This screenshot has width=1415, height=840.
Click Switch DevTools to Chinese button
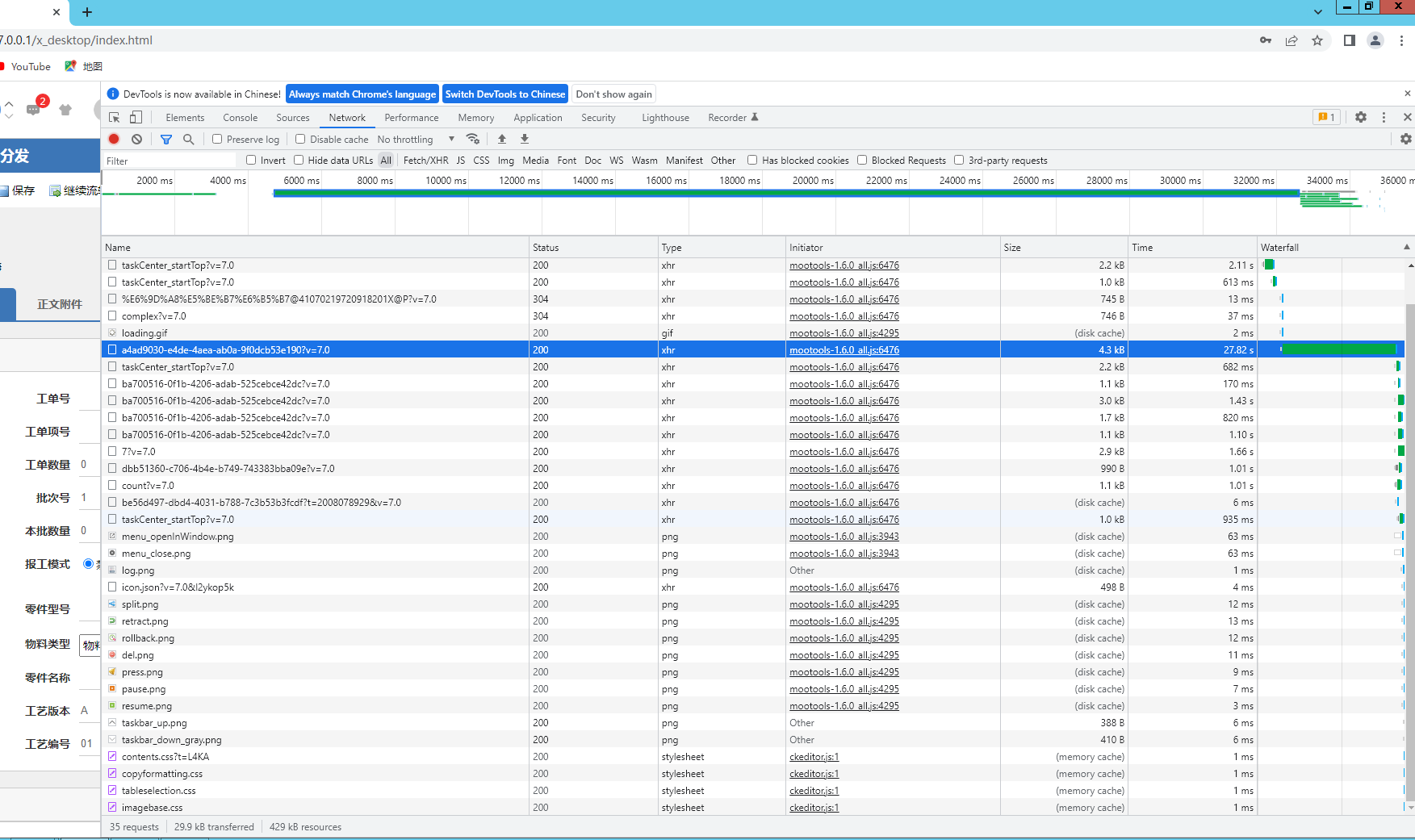tap(504, 94)
